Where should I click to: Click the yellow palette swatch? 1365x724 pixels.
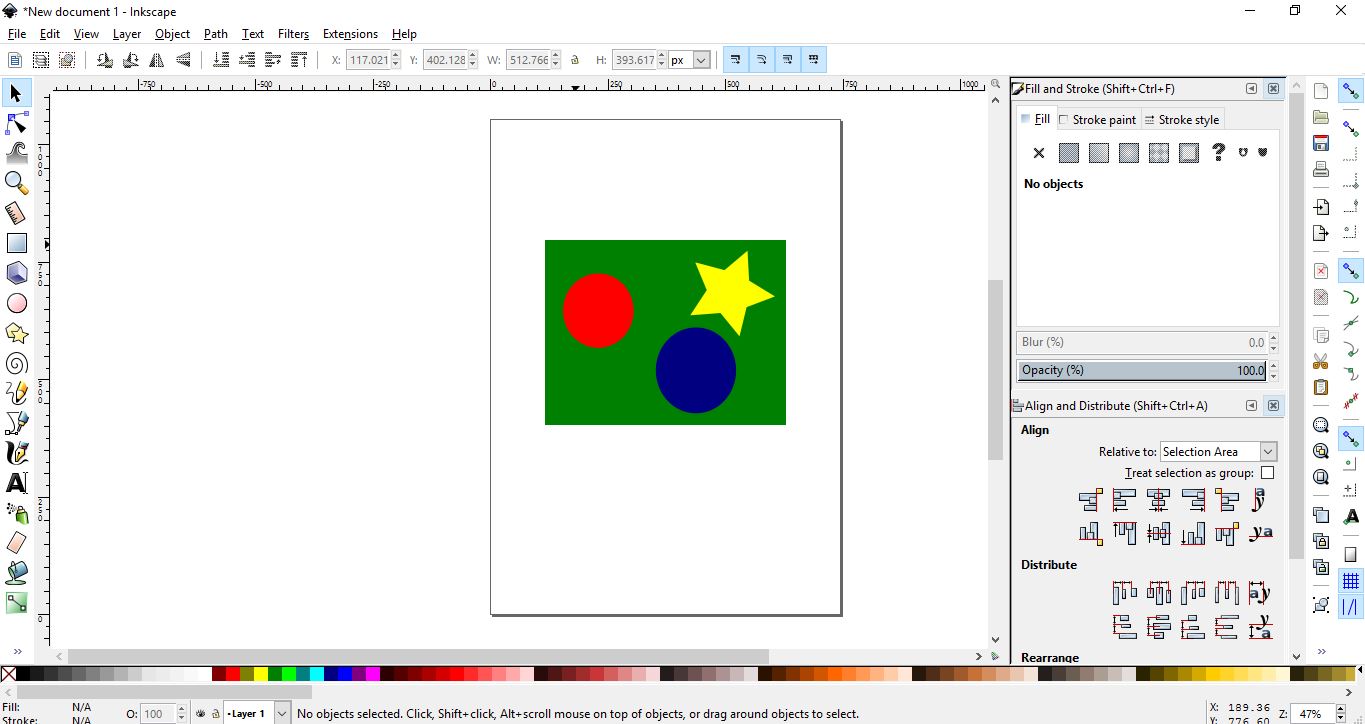pos(261,675)
